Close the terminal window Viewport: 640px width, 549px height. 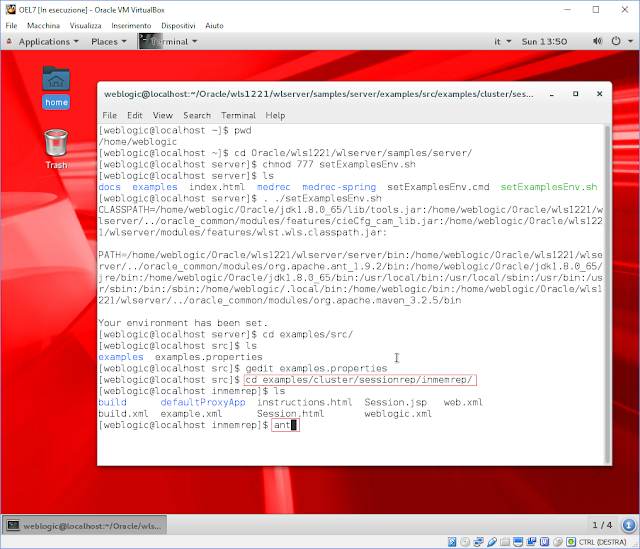point(600,94)
